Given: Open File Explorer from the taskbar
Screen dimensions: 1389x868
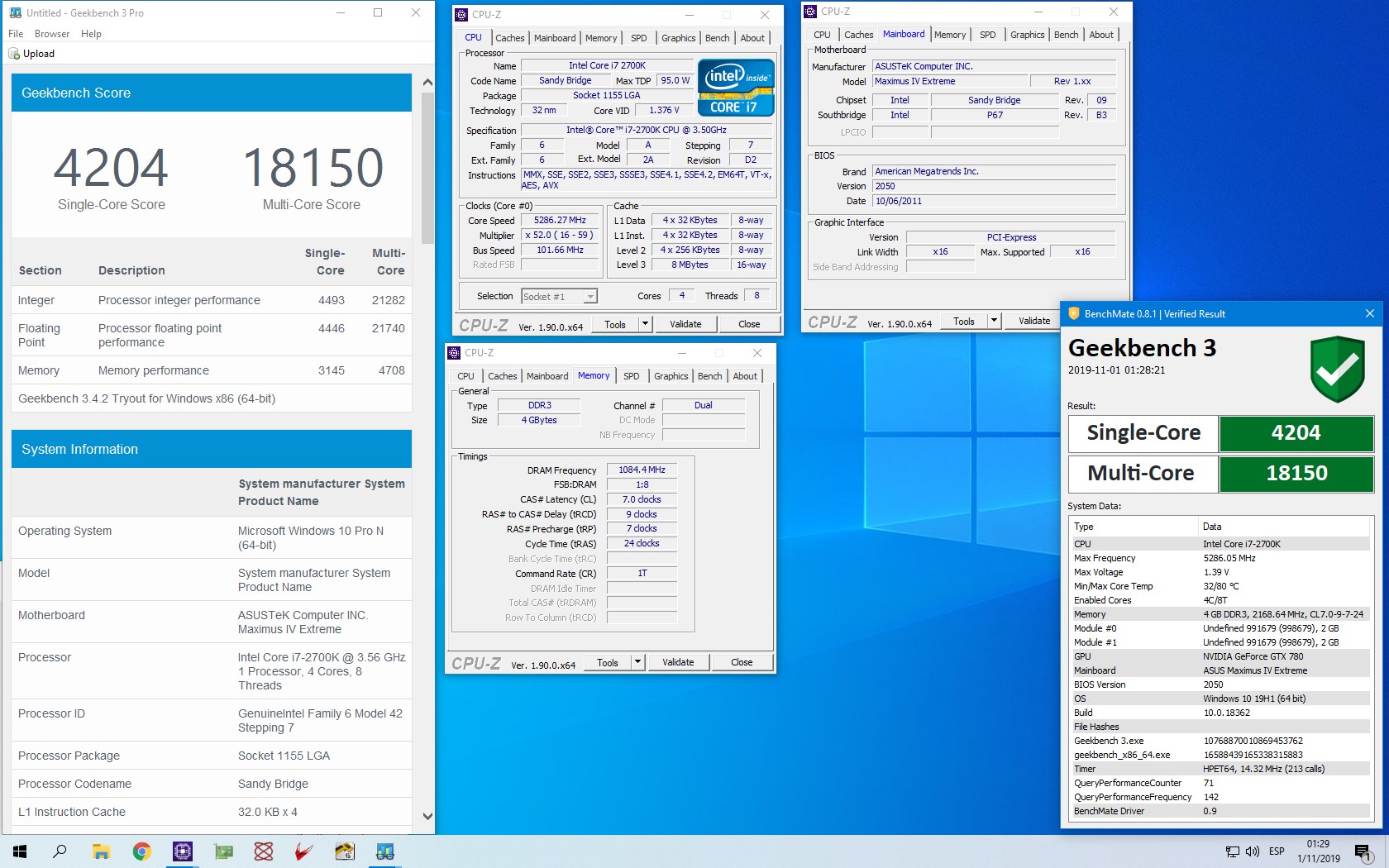Looking at the screenshot, I should (101, 851).
